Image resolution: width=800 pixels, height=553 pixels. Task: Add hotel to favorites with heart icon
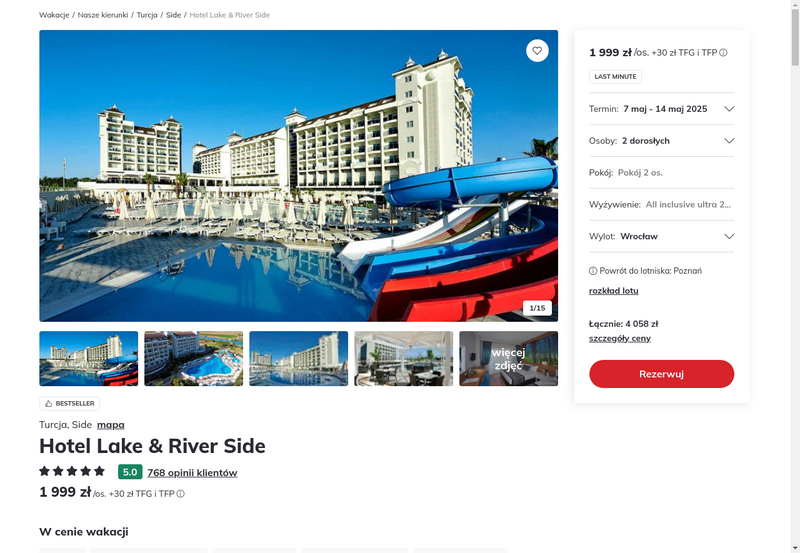[537, 51]
